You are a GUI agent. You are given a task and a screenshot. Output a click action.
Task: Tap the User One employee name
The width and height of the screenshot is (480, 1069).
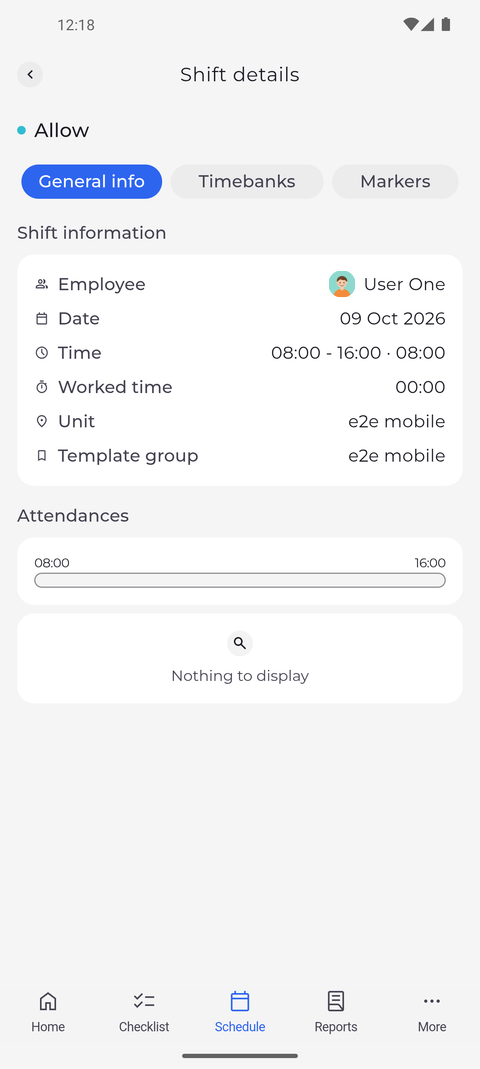404,284
